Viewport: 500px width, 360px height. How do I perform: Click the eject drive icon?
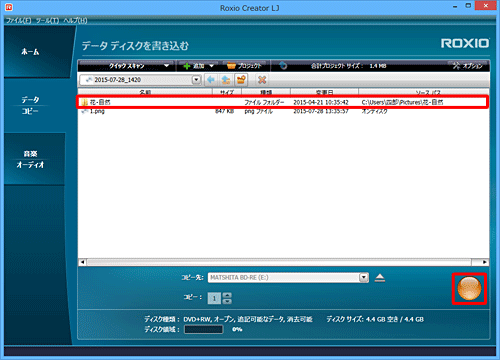380,278
